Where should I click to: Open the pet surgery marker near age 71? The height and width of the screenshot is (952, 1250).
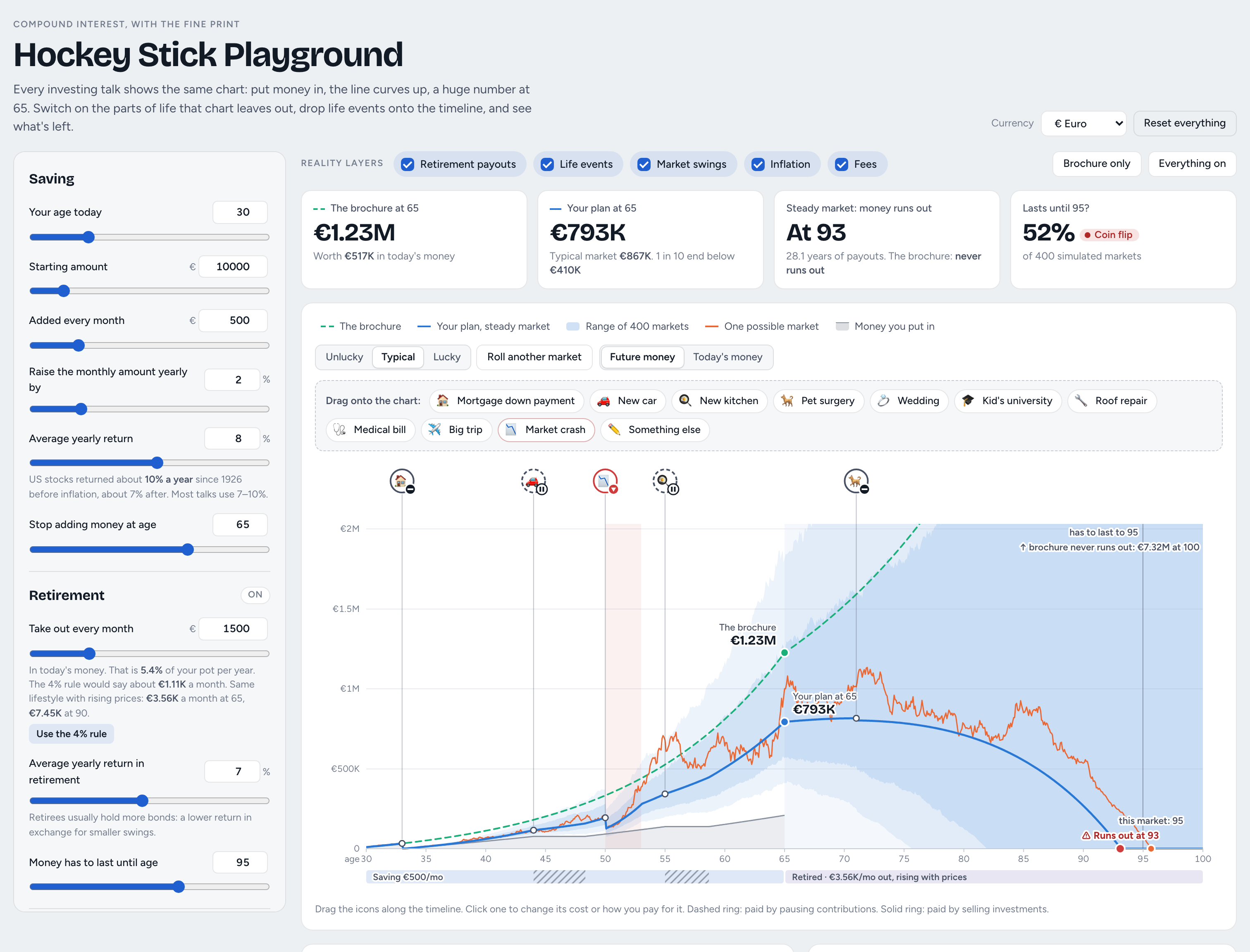856,482
